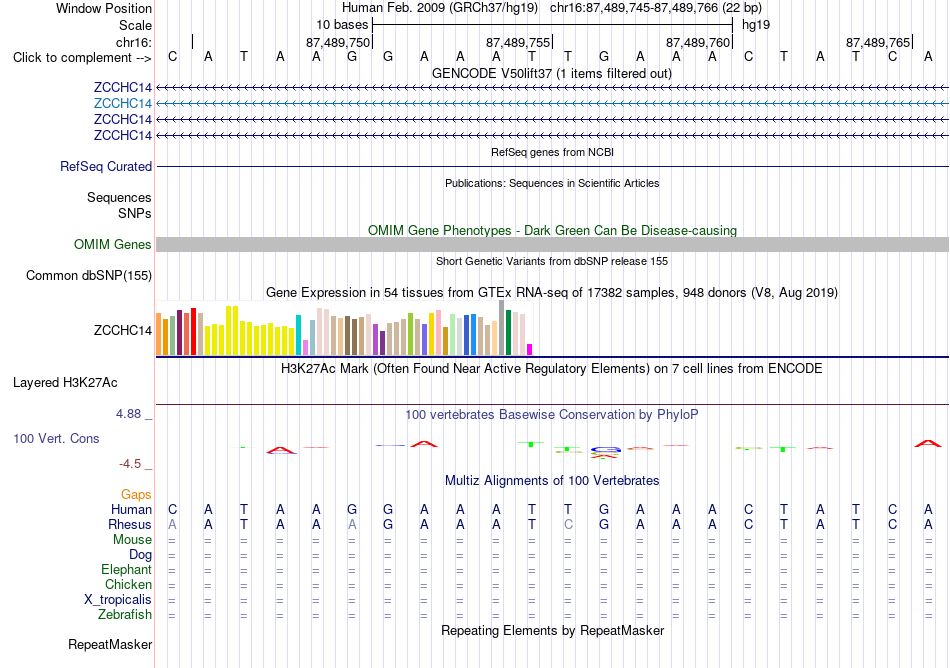This screenshot has width=950, height=668.
Task: Open GENCODE V50lift37 track title
Action: [x=552, y=74]
